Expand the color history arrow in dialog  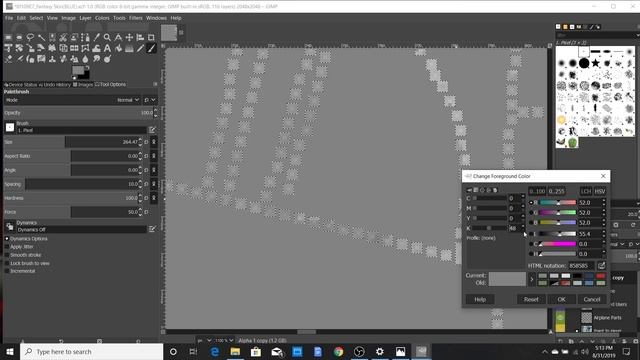531,280
